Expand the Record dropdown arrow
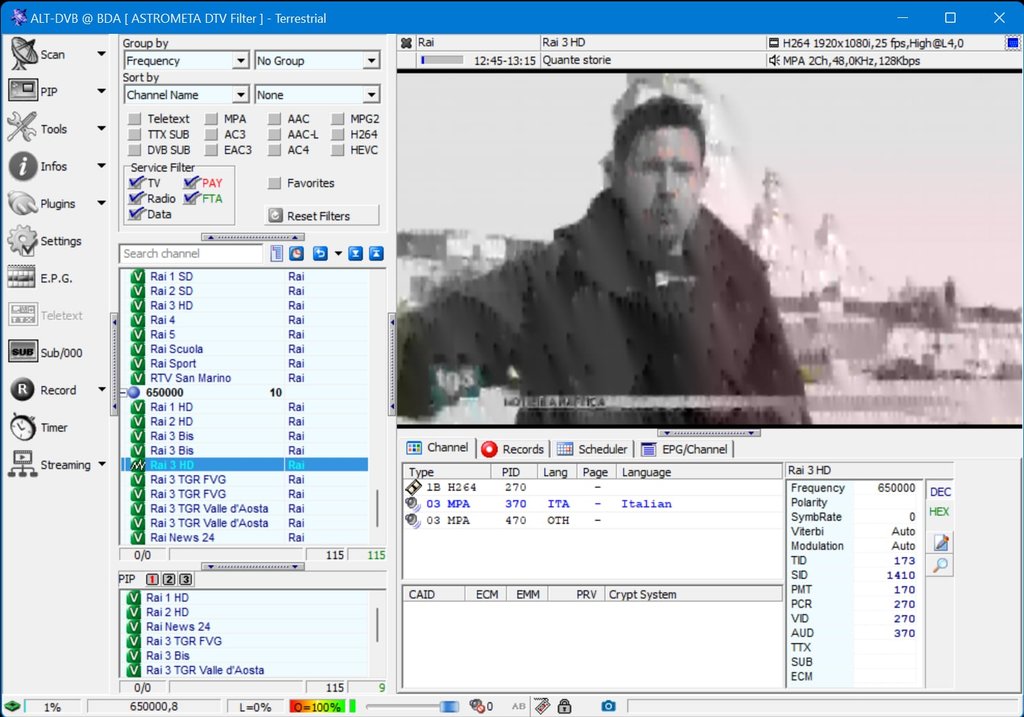 tap(101, 390)
